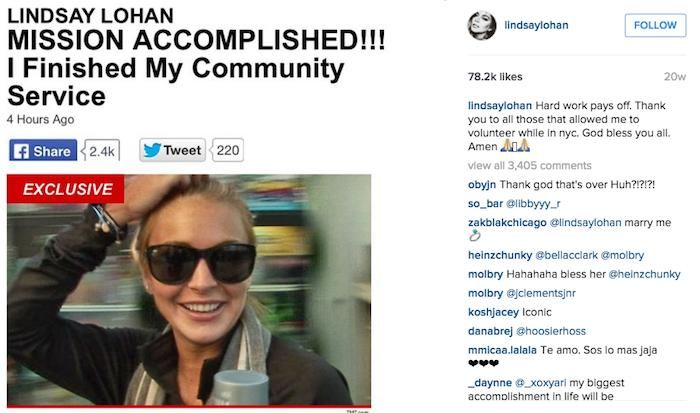This screenshot has height=413, width=700.
Task: Click the 2.4k Facebook share count
Action: [x=101, y=151]
